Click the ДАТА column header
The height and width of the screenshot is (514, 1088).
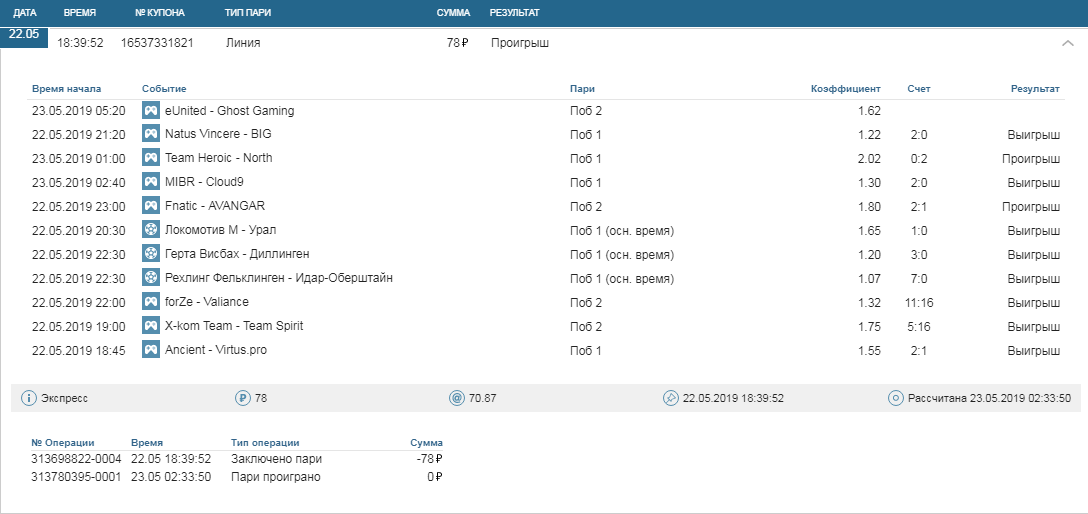[x=25, y=13]
